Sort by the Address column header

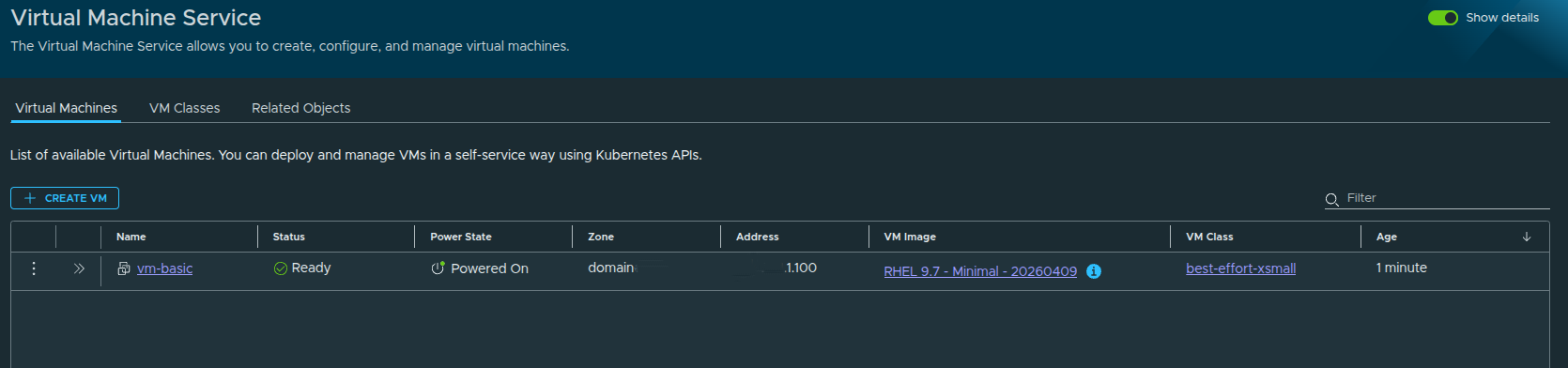757,237
